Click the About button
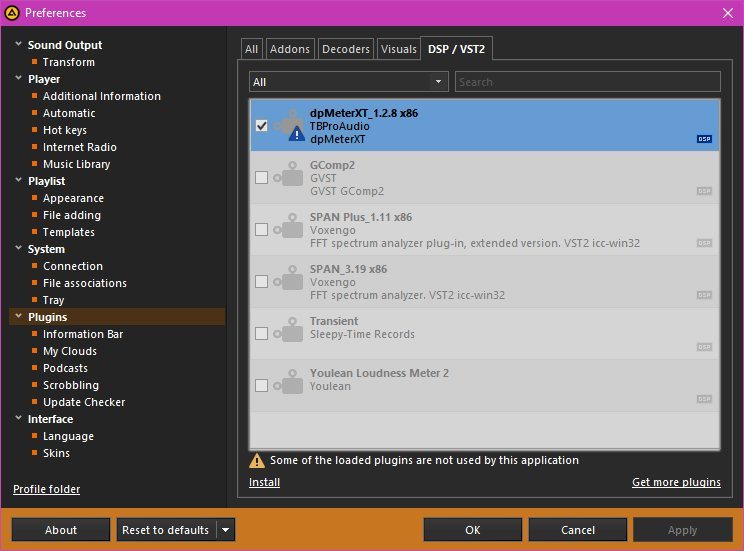Screen dimensions: 744x551 [x=61, y=530]
